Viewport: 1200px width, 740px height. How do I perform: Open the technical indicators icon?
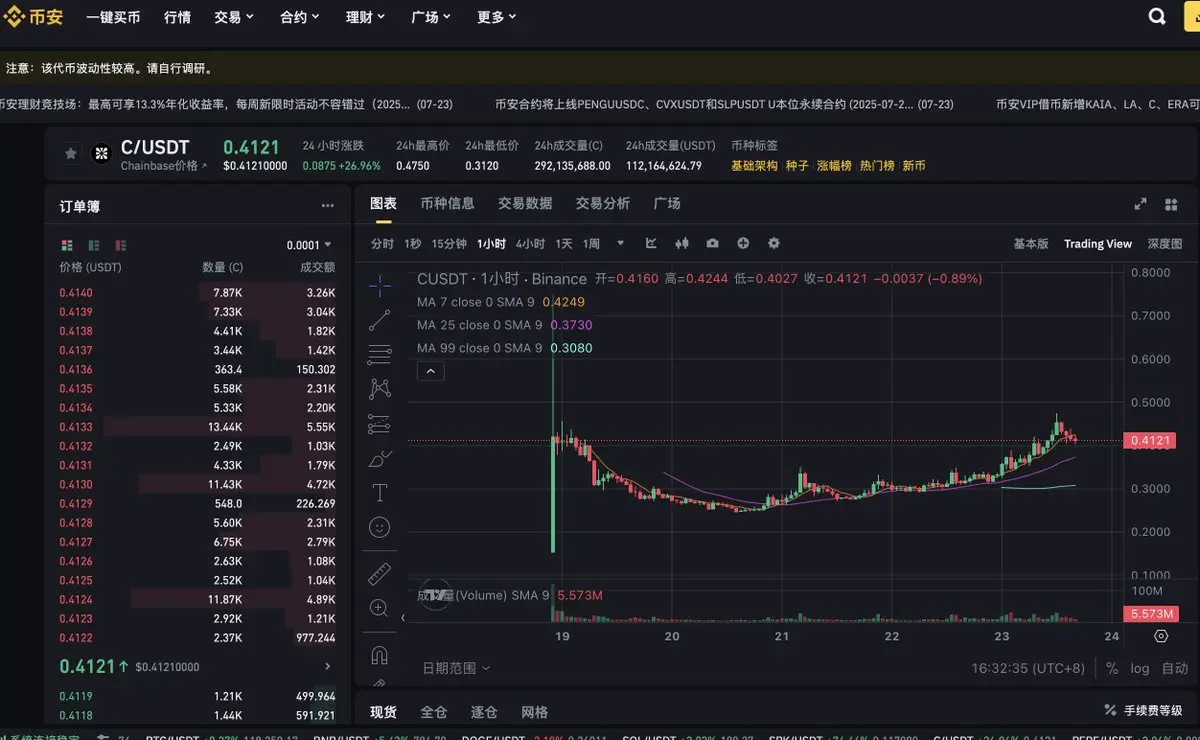[652, 243]
